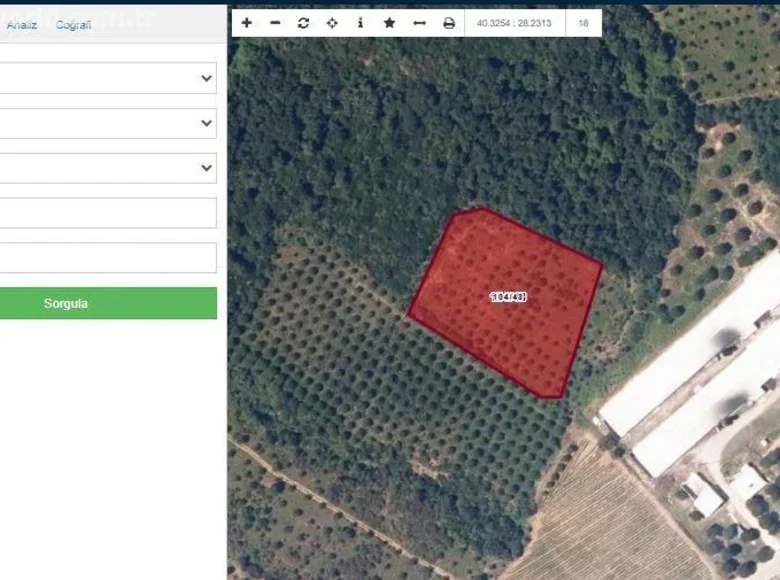Click the coordinates 40.3254 : 28.2313 readout

coord(514,23)
